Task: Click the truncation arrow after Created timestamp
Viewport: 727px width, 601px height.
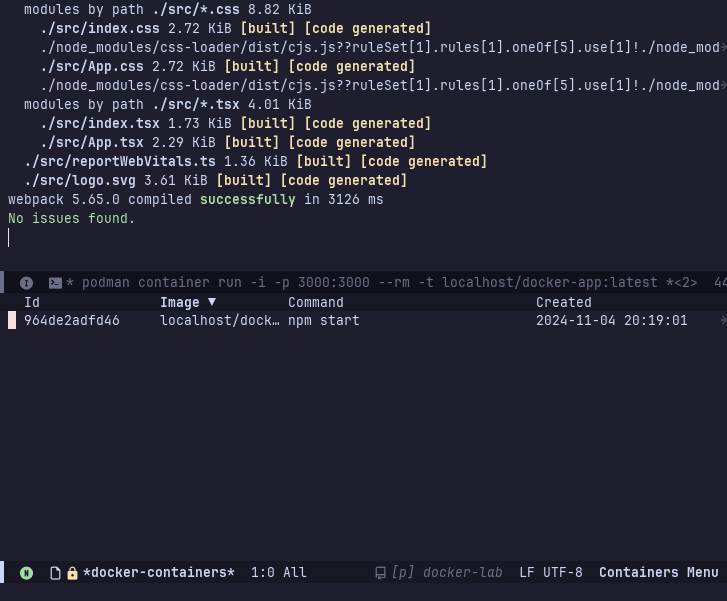Action: 722,321
